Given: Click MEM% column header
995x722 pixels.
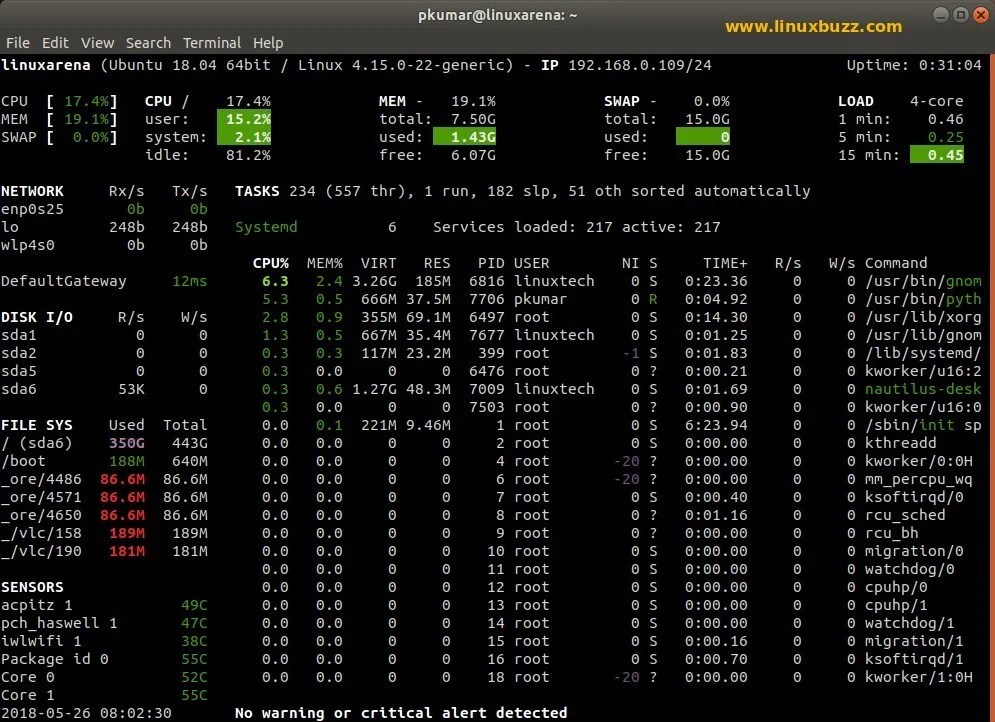Looking at the screenshot, I should tap(325, 263).
